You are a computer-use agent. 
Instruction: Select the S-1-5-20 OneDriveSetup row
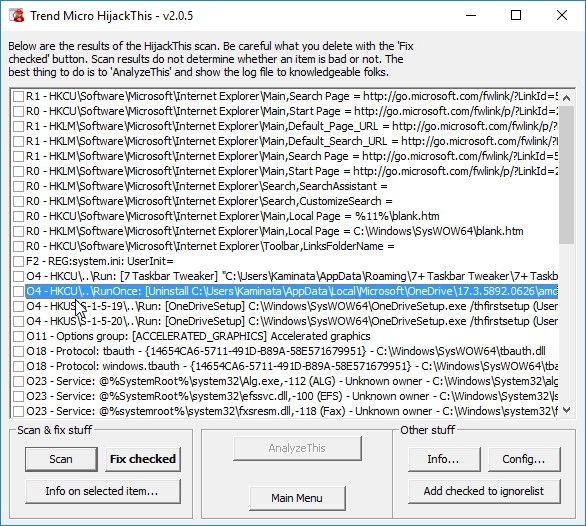(x=292, y=321)
